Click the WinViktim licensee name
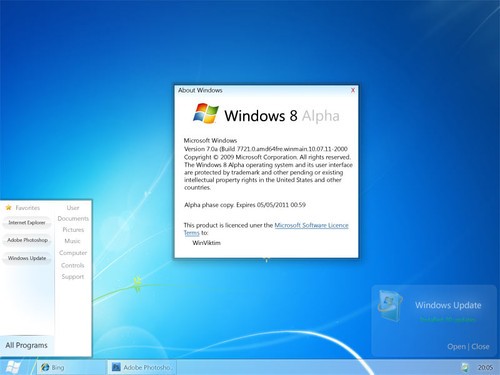Viewport: 500px width, 375px height. click(207, 243)
